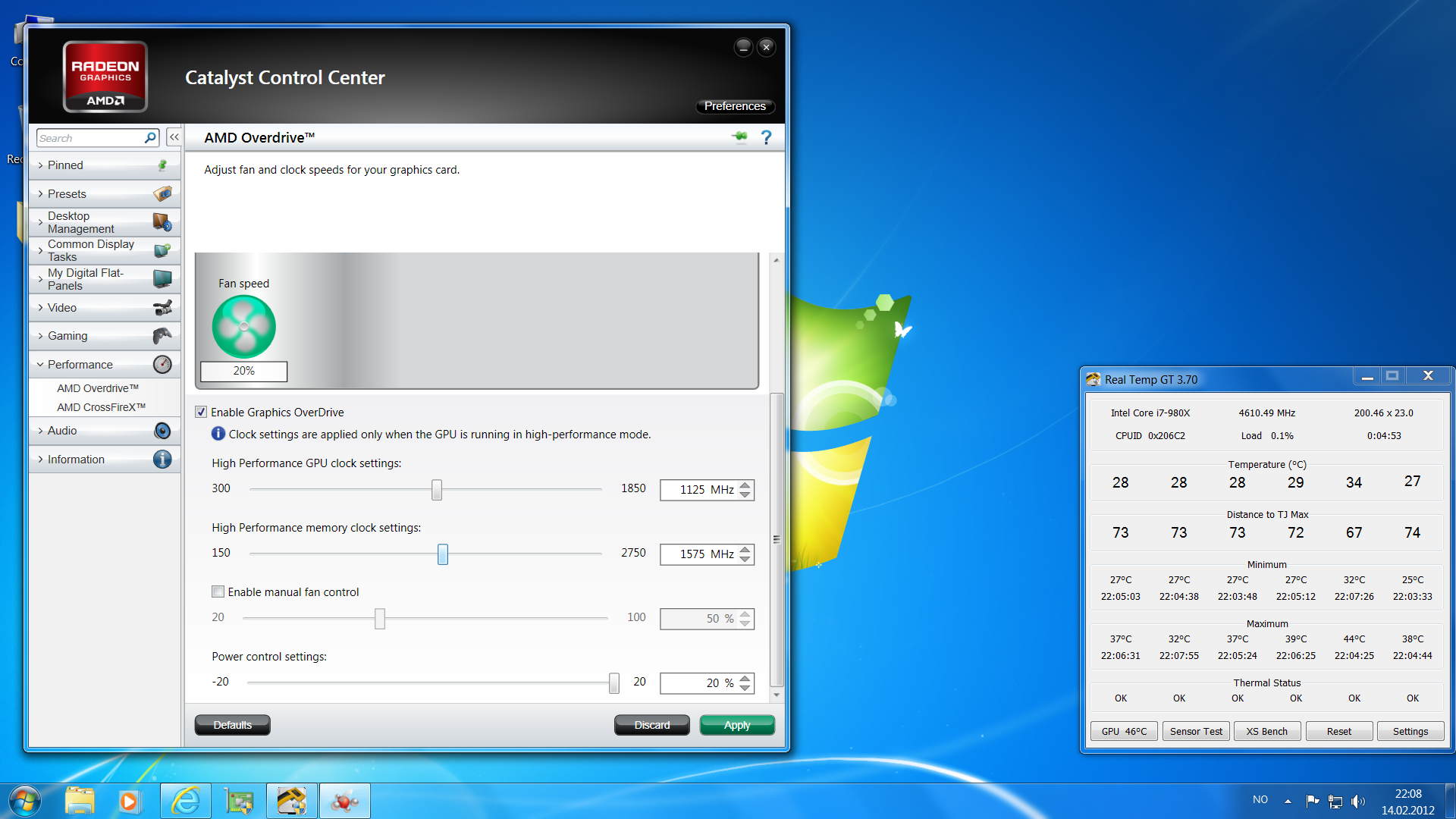Collapse the Performance section

pyautogui.click(x=105, y=364)
